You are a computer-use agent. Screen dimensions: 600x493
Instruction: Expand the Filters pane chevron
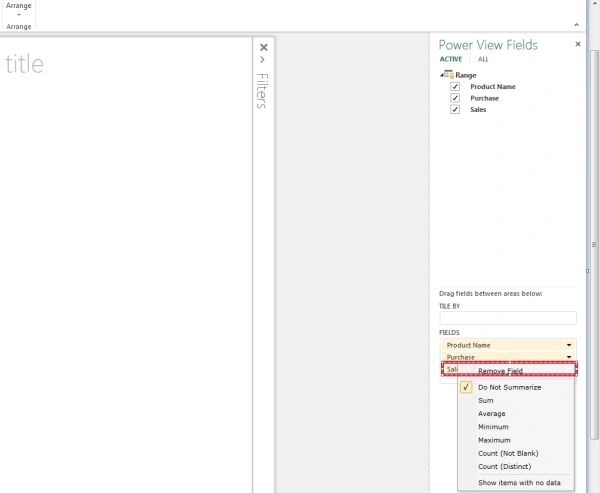262,60
